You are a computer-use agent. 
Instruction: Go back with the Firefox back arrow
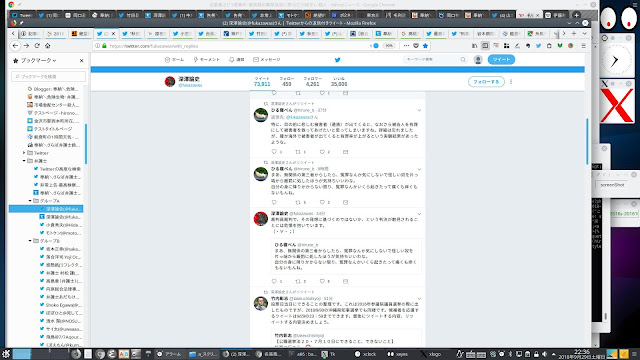click(16, 46)
